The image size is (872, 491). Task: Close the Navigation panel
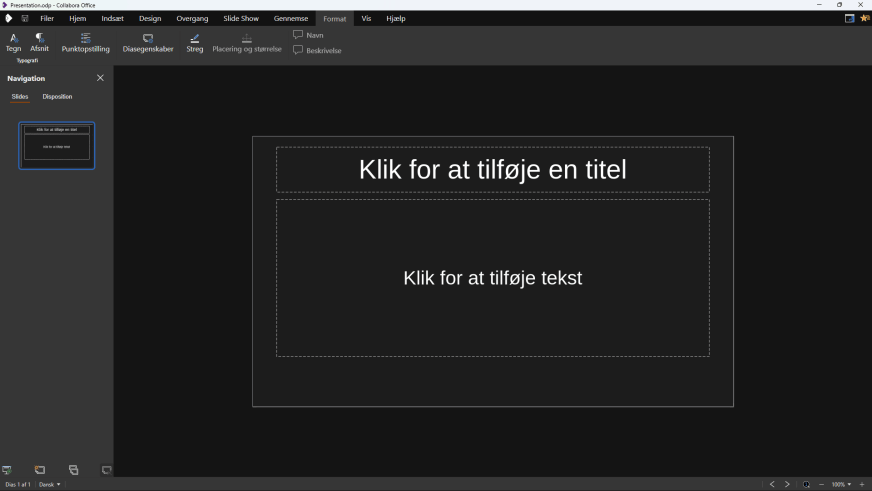(100, 78)
